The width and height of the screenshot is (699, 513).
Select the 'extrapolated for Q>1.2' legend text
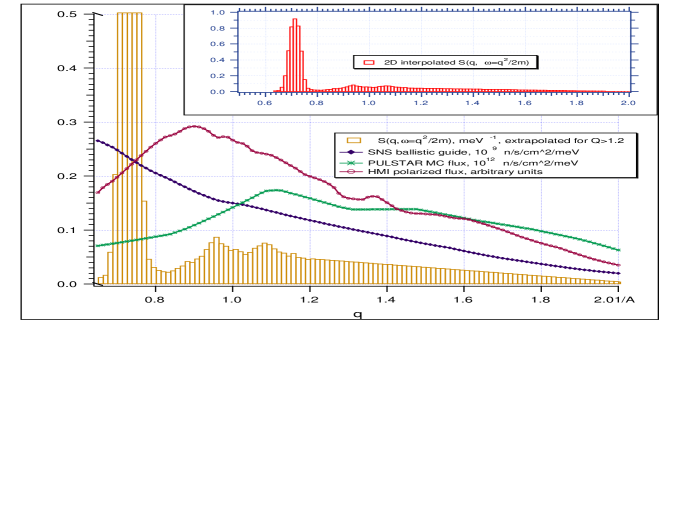(x=564, y=140)
